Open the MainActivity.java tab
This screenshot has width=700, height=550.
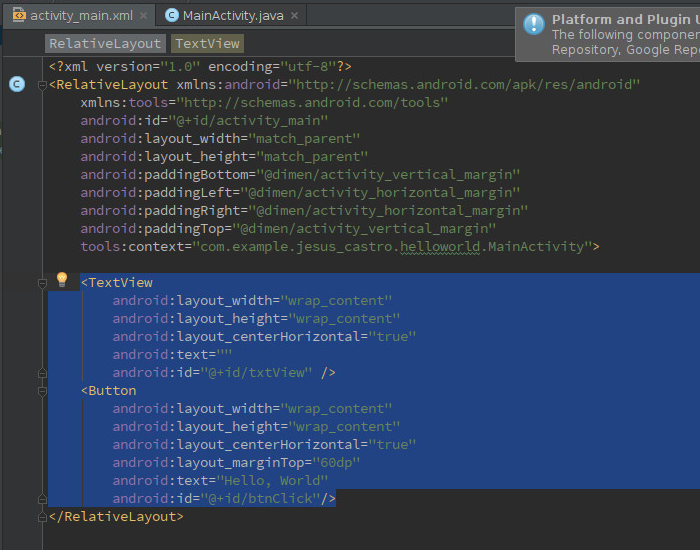coord(232,16)
